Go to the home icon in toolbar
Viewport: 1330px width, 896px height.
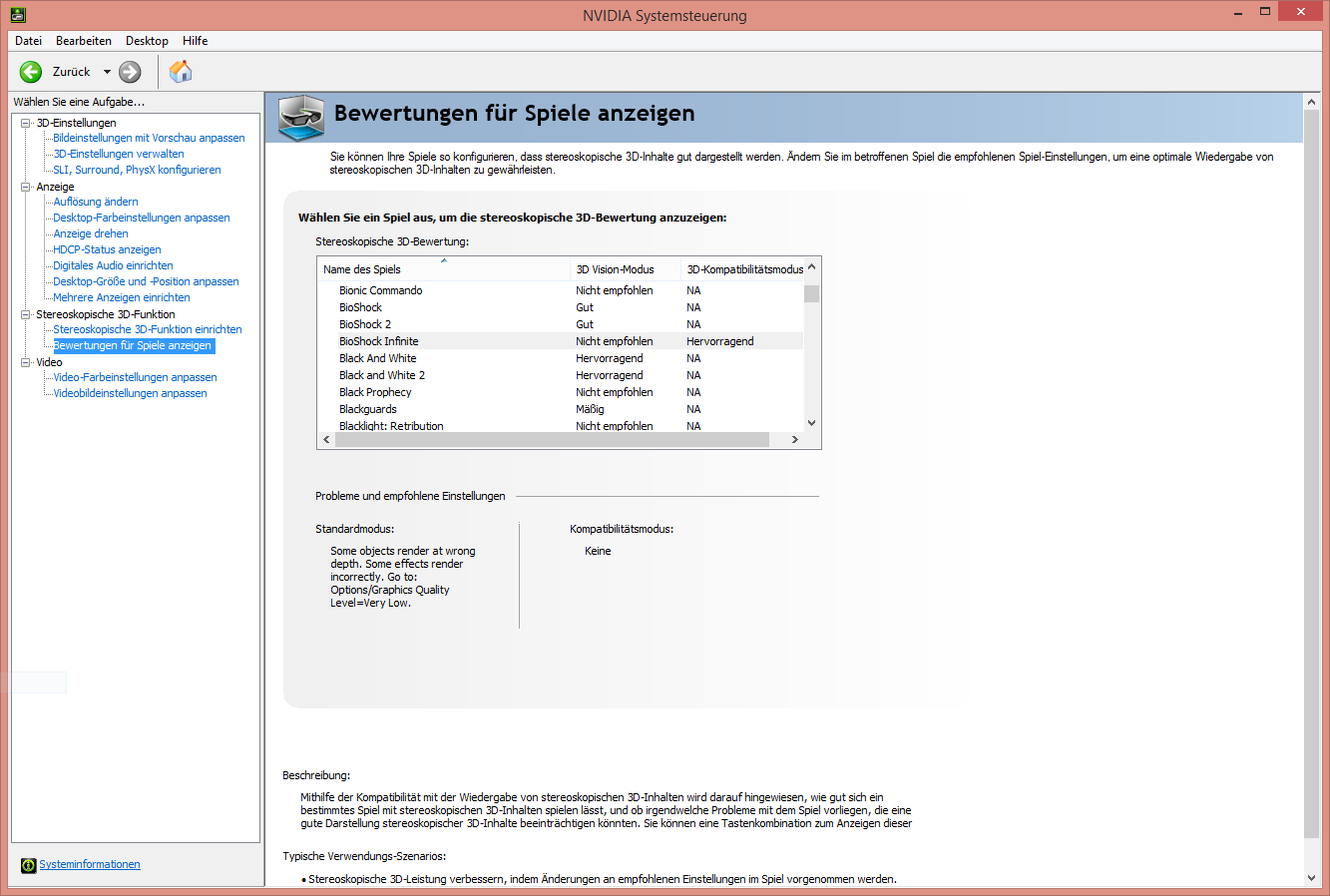[x=181, y=72]
